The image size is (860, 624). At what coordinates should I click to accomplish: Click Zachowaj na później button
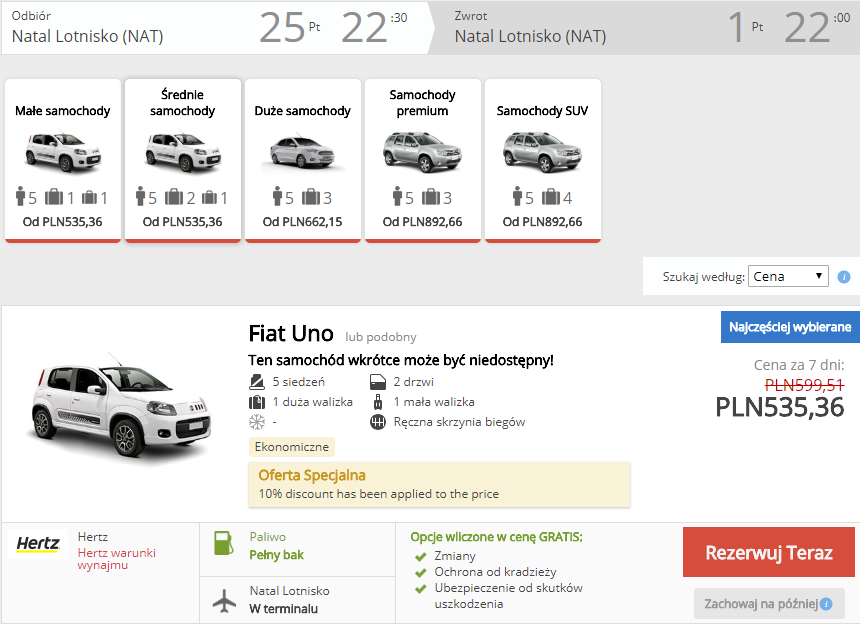tap(769, 603)
